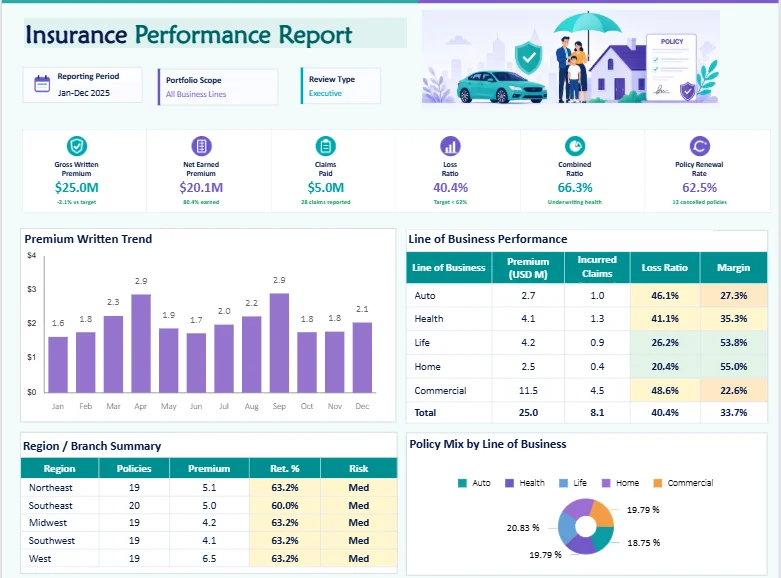The width and height of the screenshot is (781, 578).
Task: Click the Policy Mix by Line of Business title
Action: pos(488,444)
